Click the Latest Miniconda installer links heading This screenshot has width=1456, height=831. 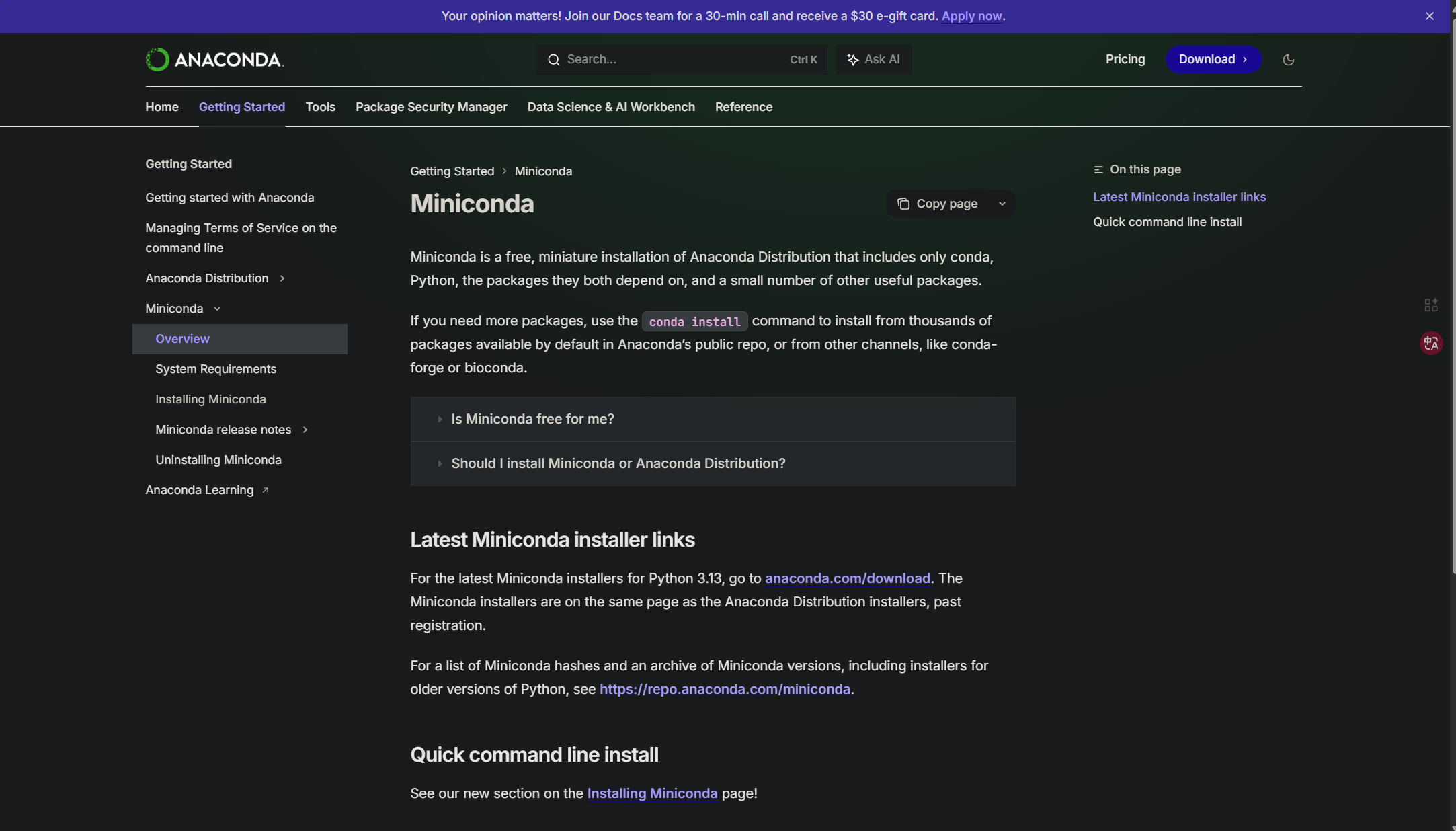pyautogui.click(x=553, y=540)
